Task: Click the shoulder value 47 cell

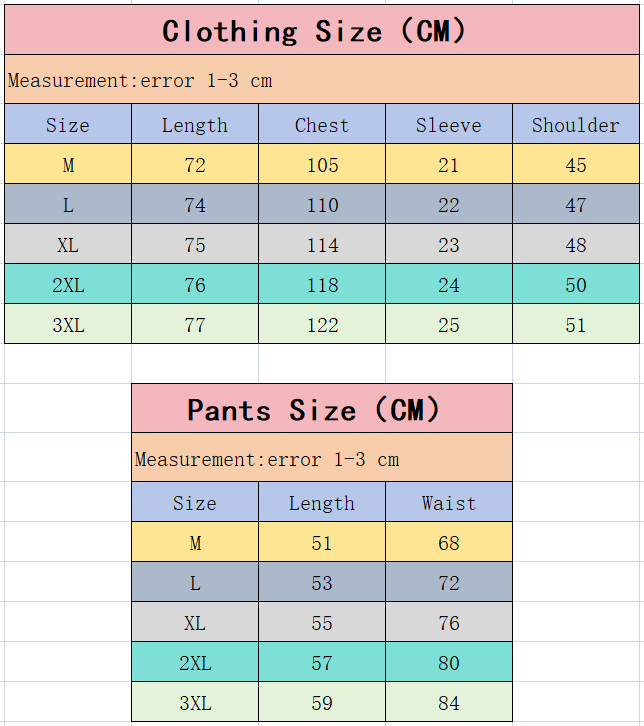Action: pyautogui.click(x=576, y=205)
